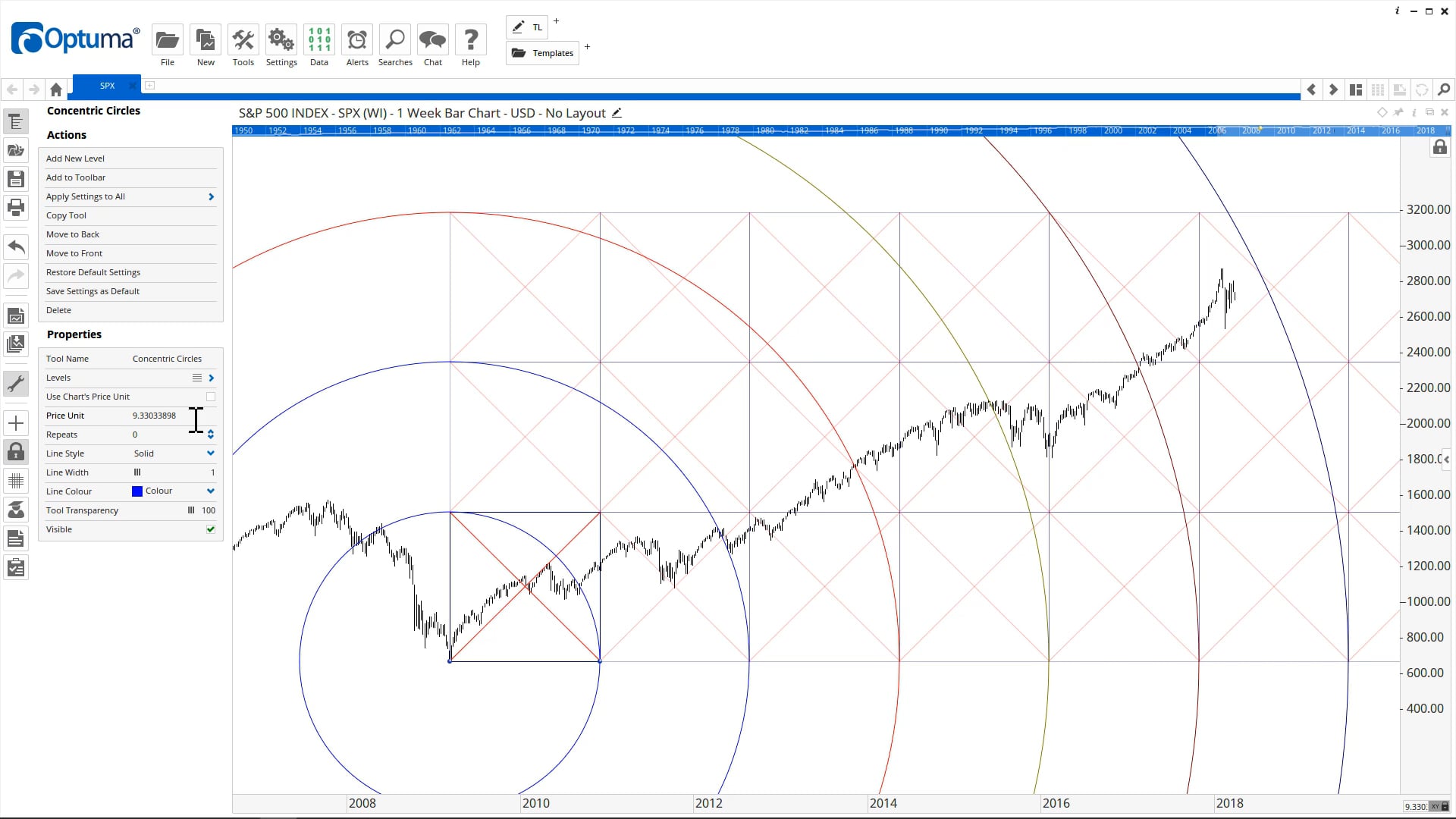Click the previous page left chevron
This screenshot has height=819, width=1456.
tap(1311, 89)
